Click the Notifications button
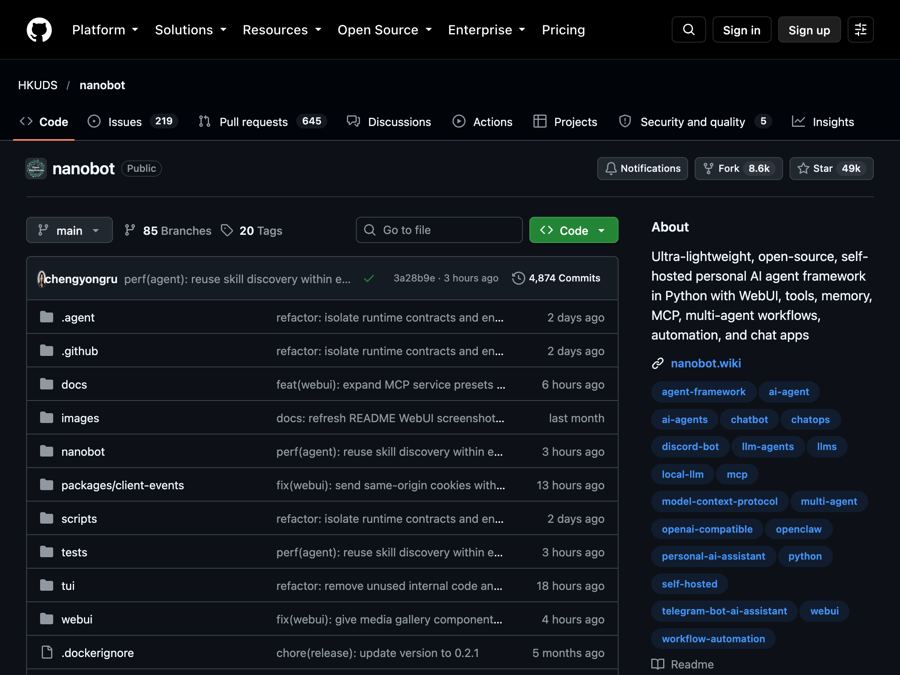Image resolution: width=900 pixels, height=675 pixels. (x=642, y=169)
